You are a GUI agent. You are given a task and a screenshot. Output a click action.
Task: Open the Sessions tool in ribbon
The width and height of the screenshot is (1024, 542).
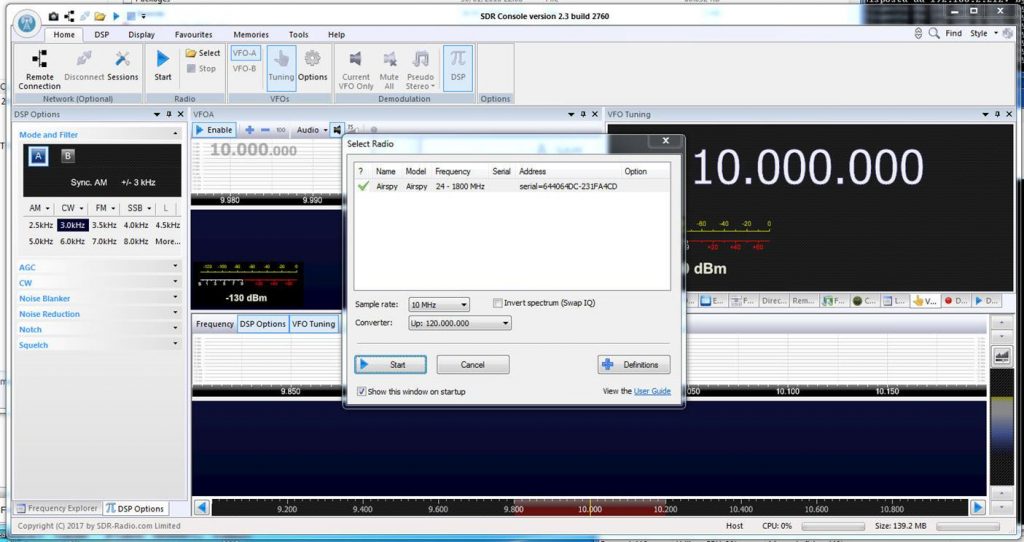(123, 66)
